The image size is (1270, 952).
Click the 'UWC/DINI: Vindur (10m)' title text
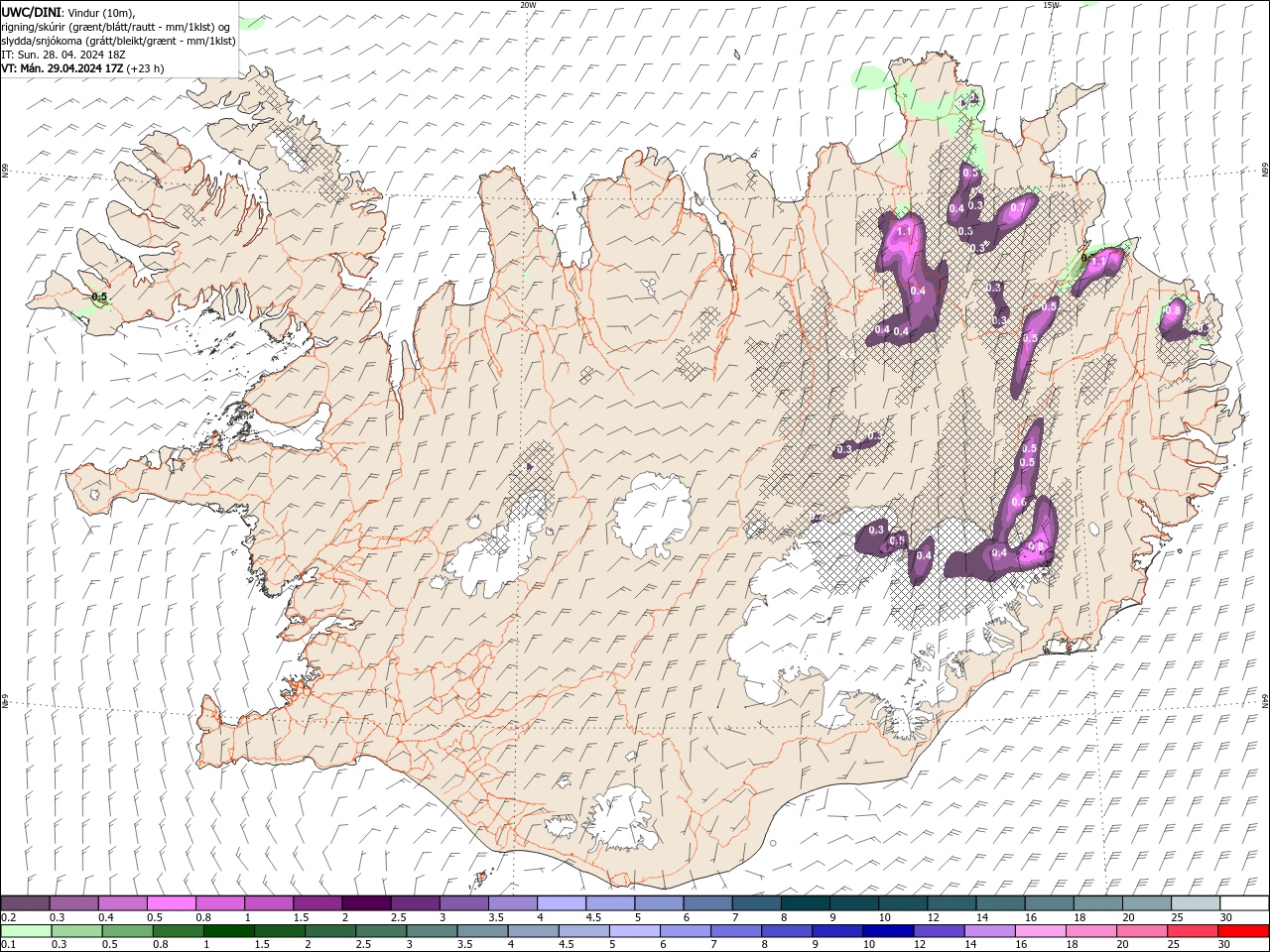click(68, 12)
